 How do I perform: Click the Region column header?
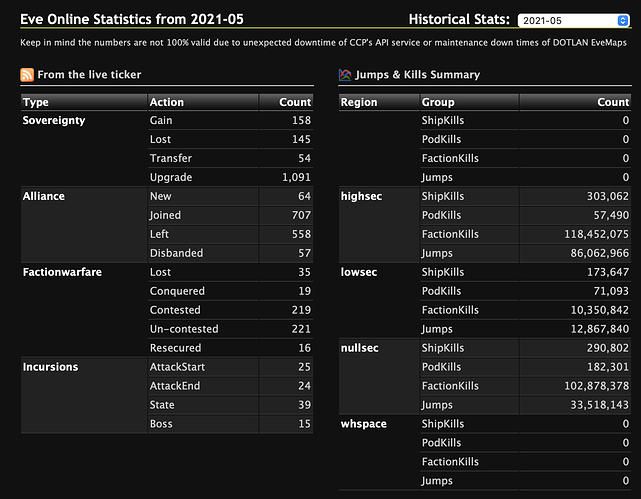coord(379,102)
